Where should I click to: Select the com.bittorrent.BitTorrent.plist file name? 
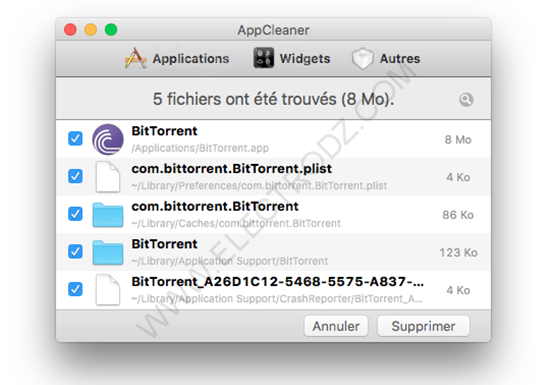231,169
